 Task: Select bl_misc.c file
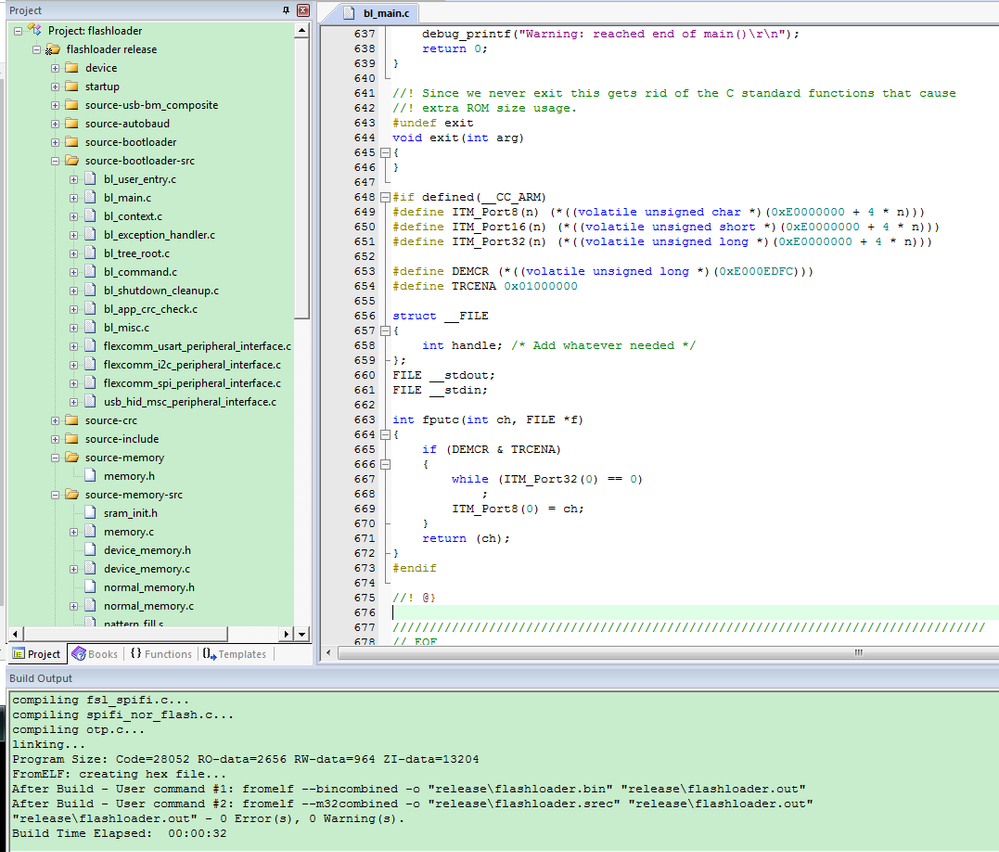(126, 328)
